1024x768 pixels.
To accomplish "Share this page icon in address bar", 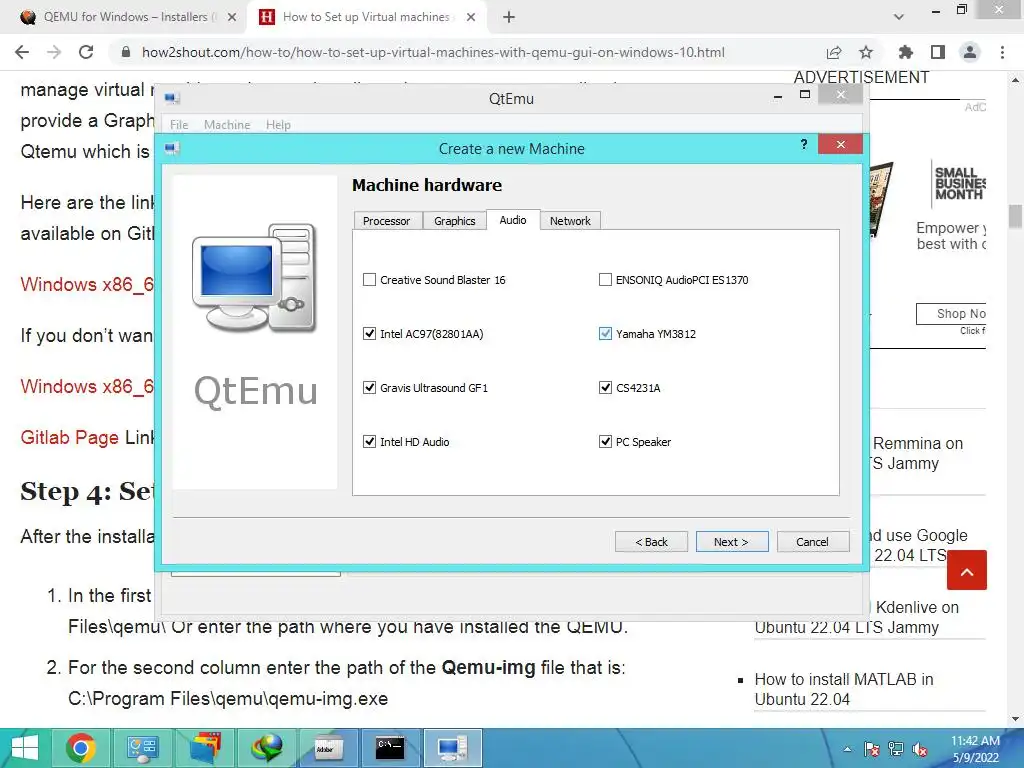I will 834,52.
